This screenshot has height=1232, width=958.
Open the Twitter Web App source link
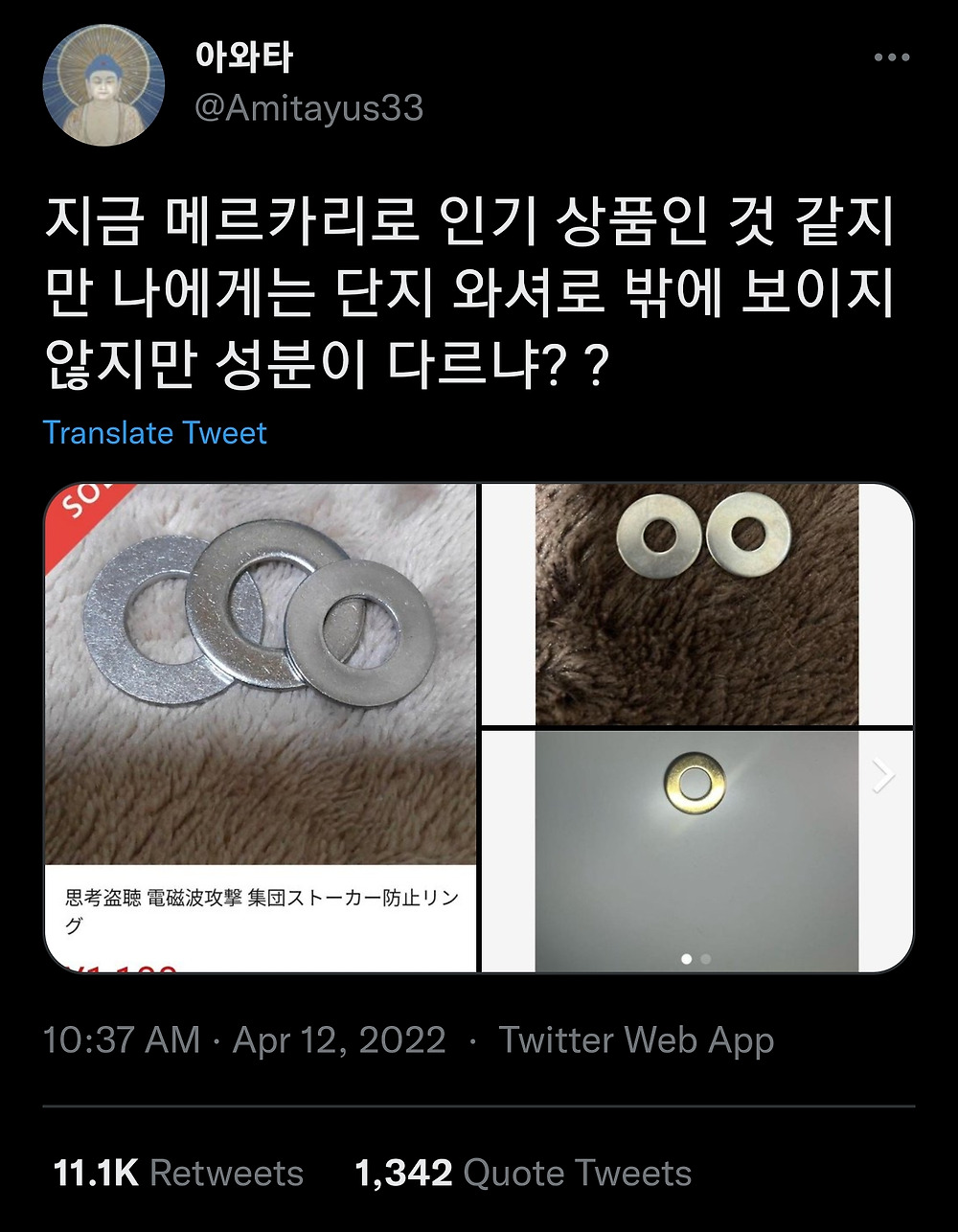636,1040
